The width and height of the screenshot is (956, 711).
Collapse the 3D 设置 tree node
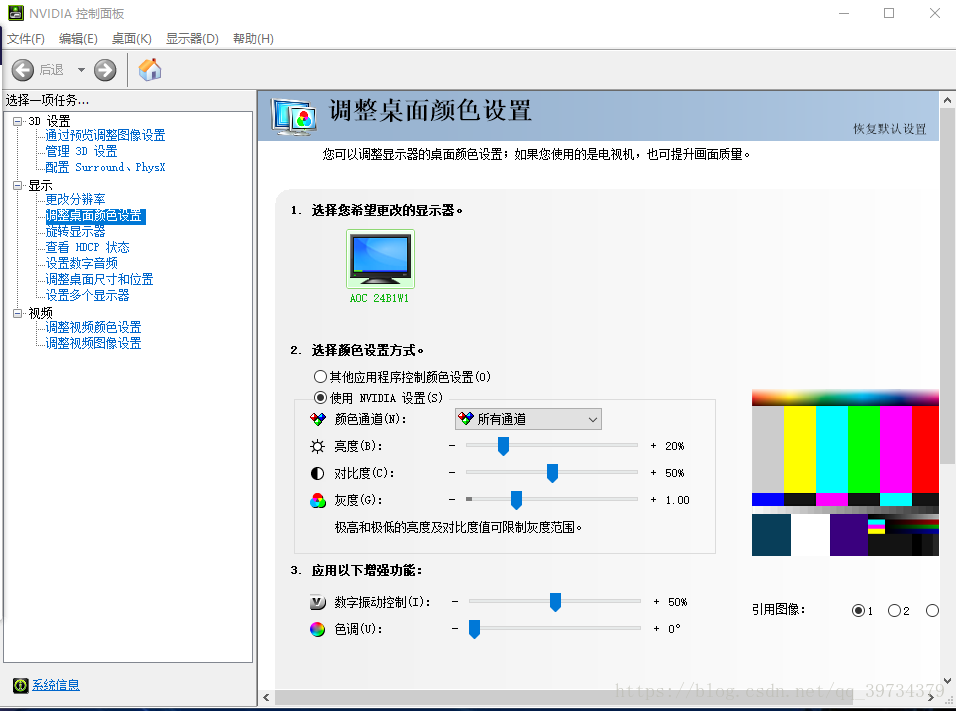(18, 121)
